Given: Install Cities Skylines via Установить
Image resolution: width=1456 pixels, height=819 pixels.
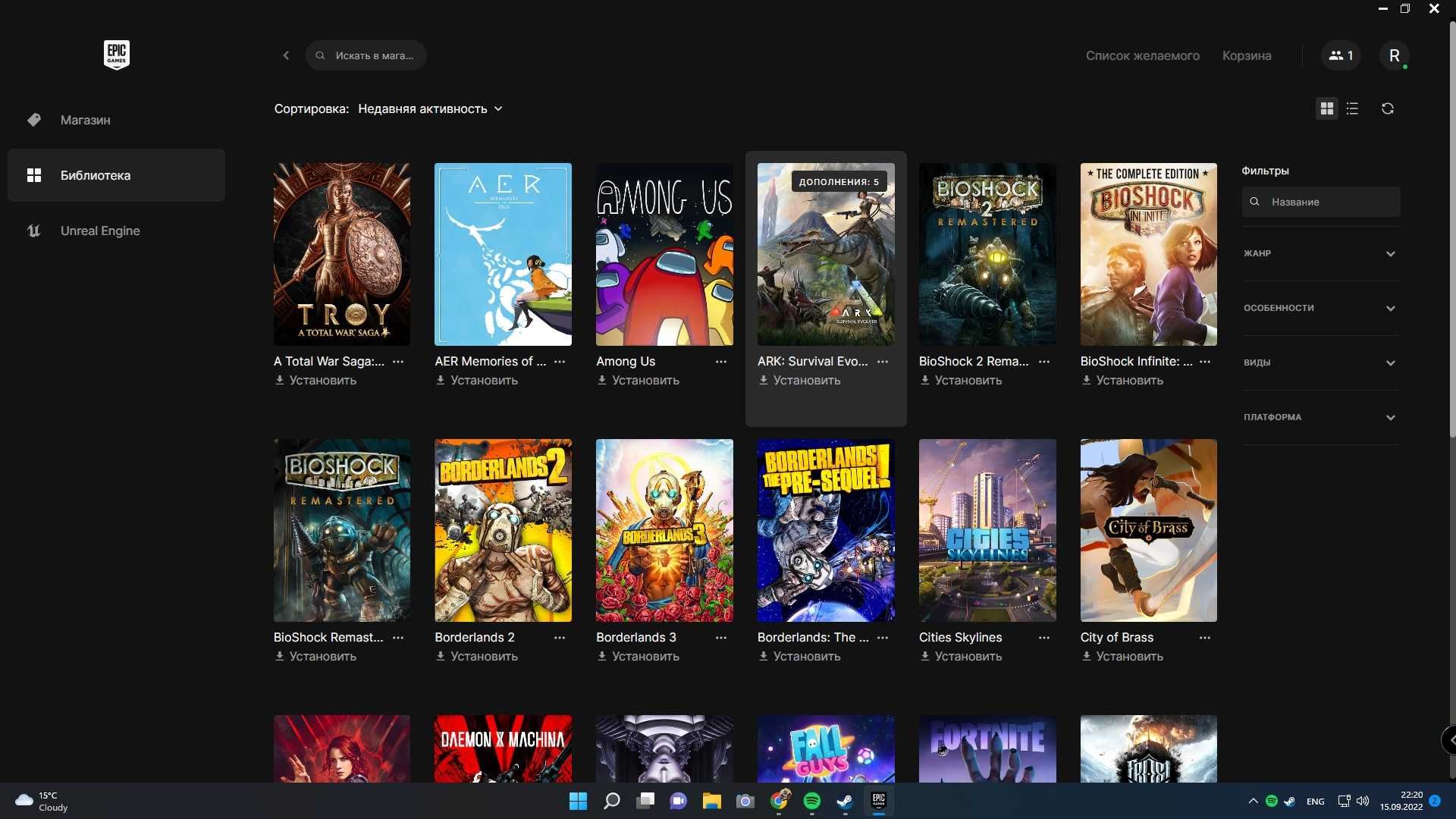Looking at the screenshot, I should click(x=961, y=657).
